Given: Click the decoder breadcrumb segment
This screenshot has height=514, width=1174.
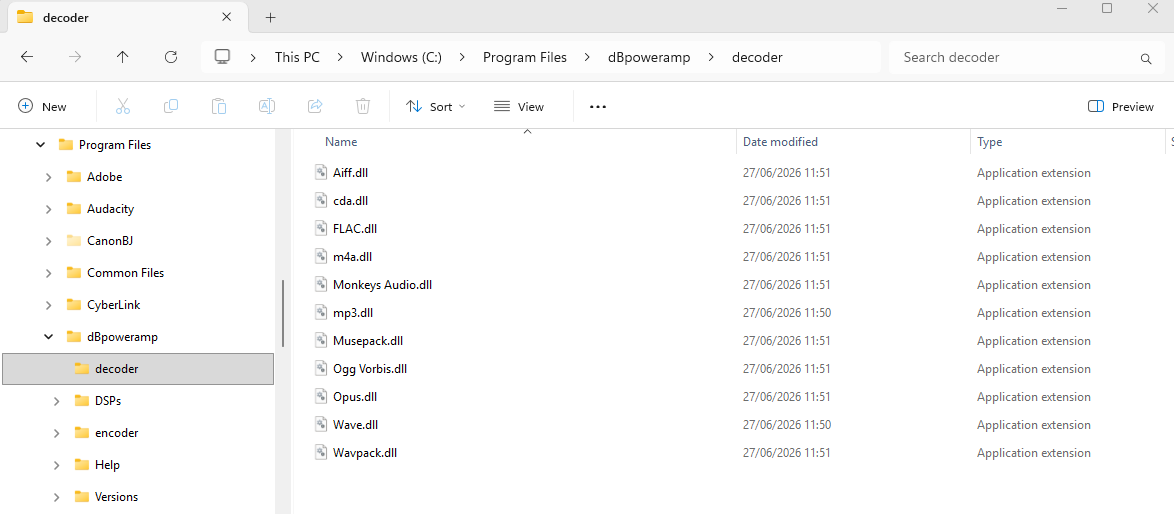Looking at the screenshot, I should [757, 57].
